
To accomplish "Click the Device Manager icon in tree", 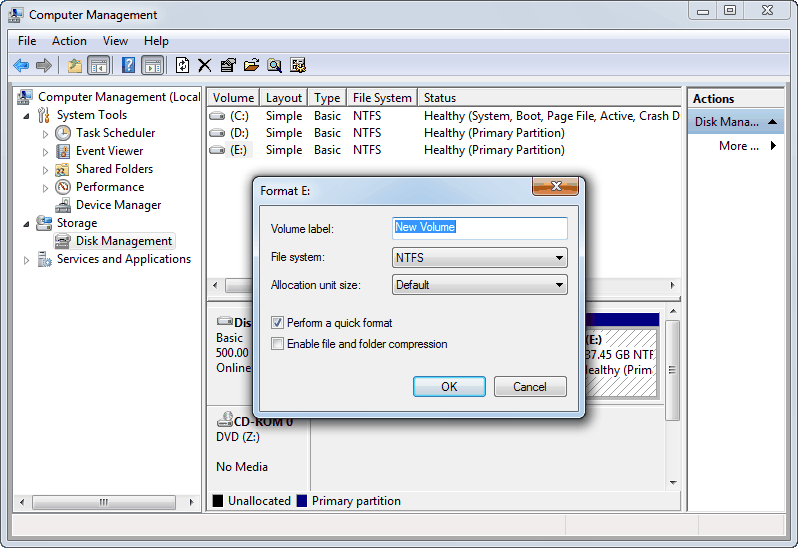I will 63,205.
